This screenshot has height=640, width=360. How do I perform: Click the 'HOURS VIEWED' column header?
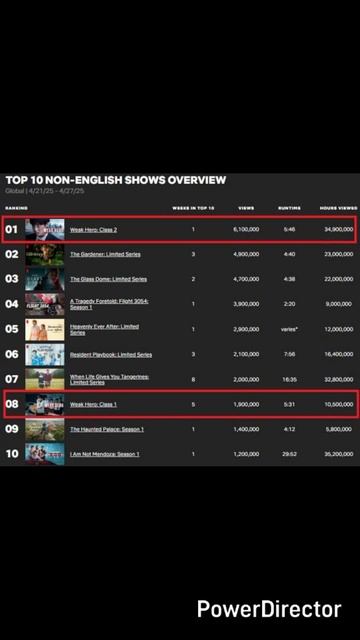[x=339, y=208]
